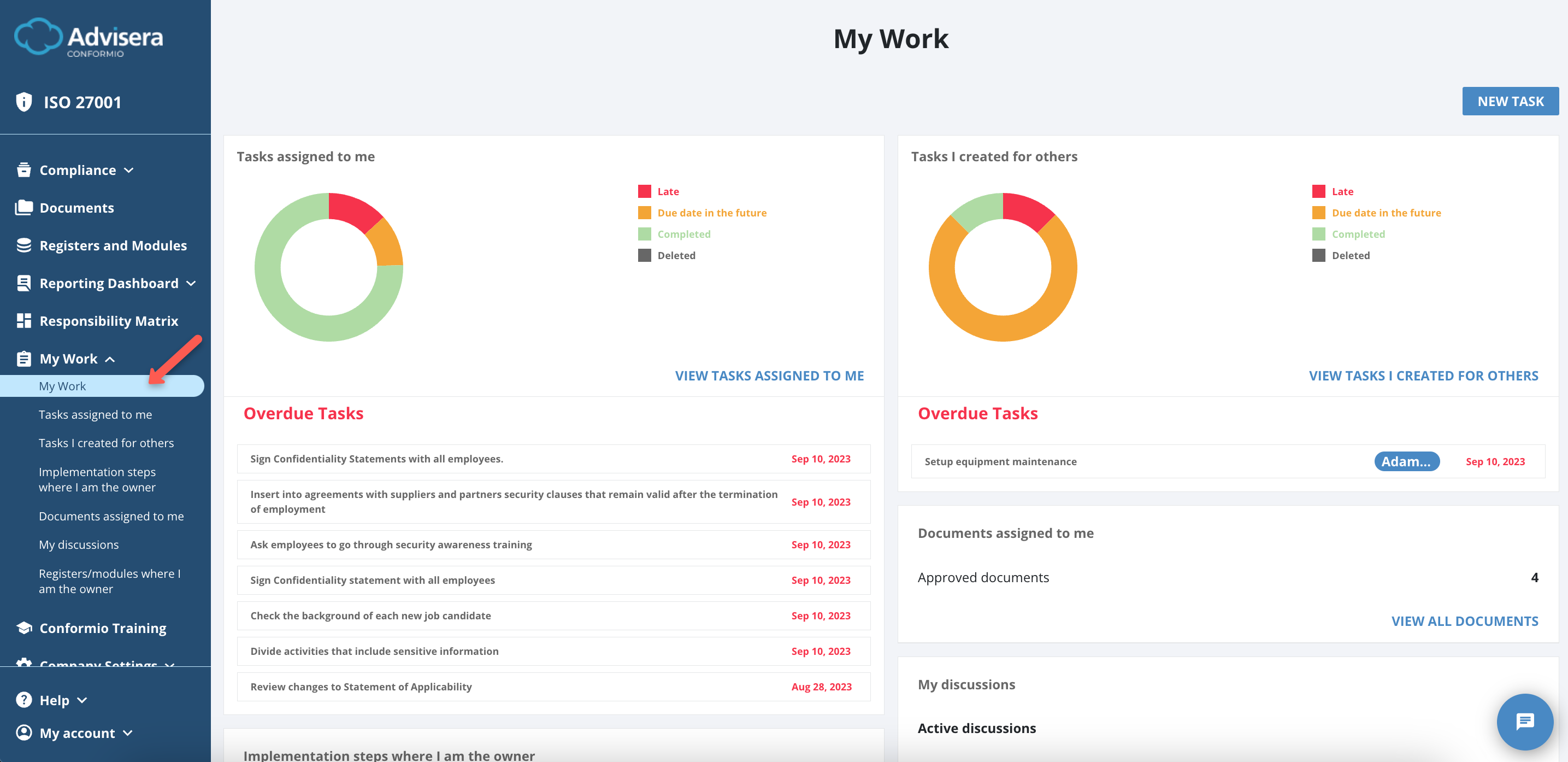
Task: Click the NEW TASK button
Action: coord(1510,101)
